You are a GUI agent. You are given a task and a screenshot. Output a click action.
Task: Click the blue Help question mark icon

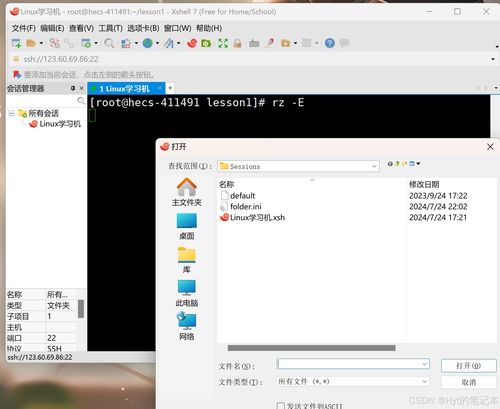coord(330,43)
